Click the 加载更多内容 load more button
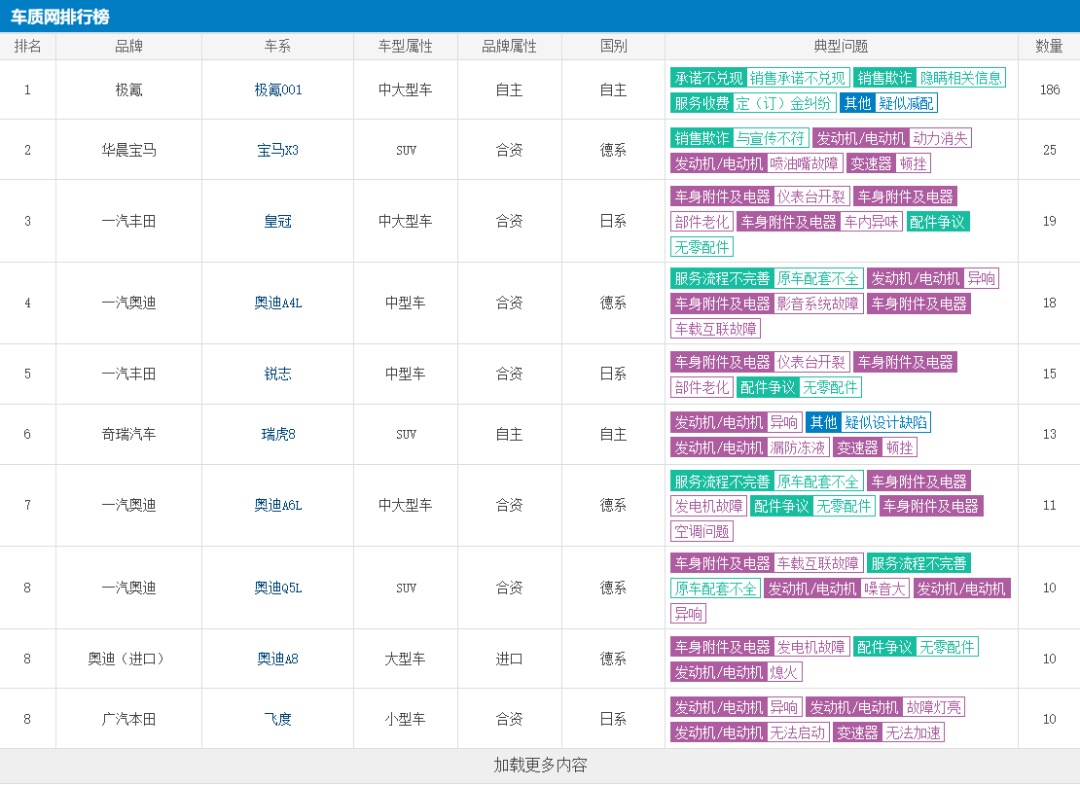 540,765
